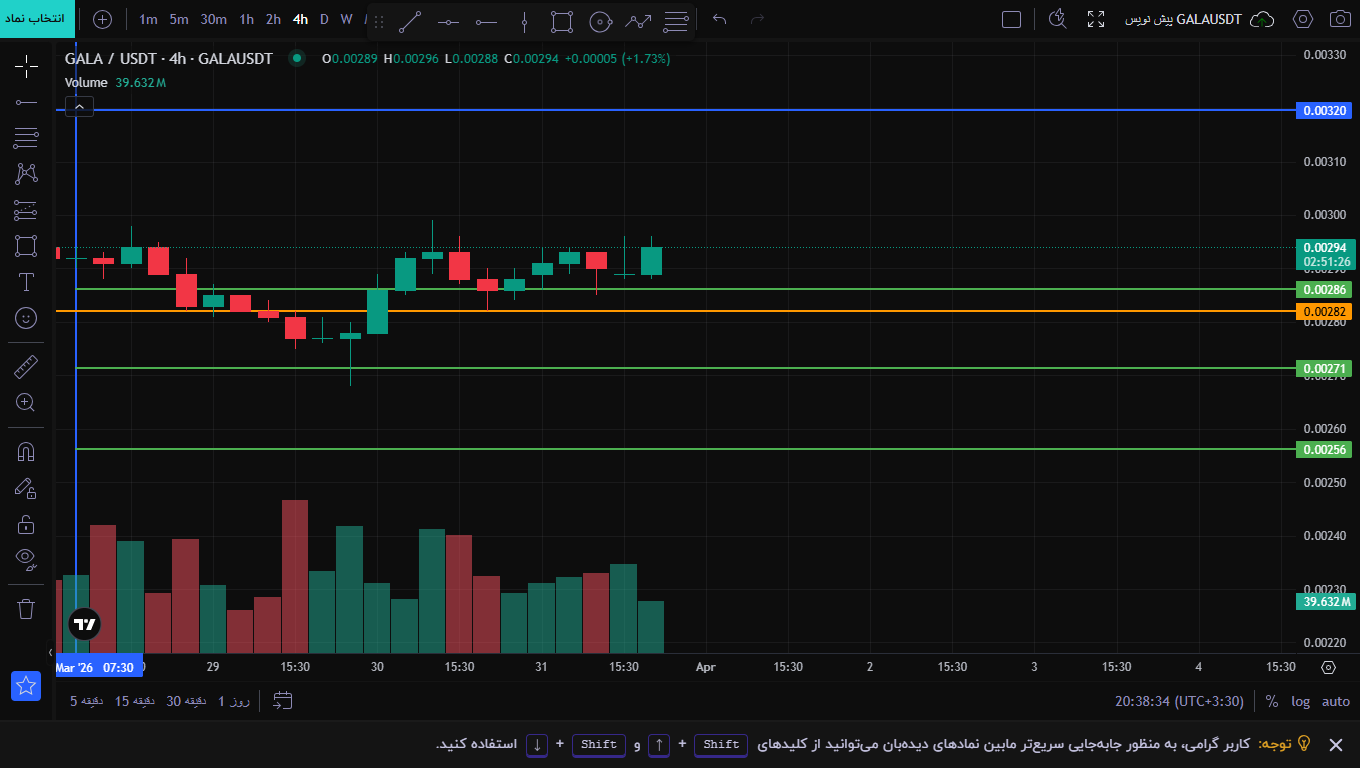Click the green 0.00271 price line label
The height and width of the screenshot is (768, 1360).
coord(1323,368)
